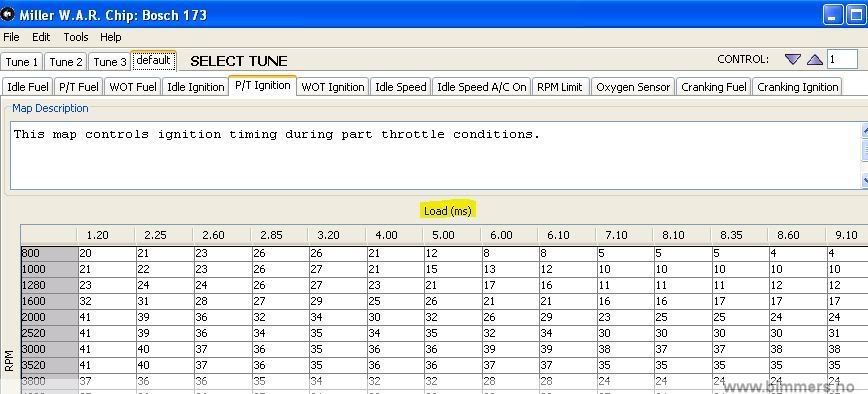Click the app icon in the title bar
Viewport: 868px width, 394px height.
pyautogui.click(x=8, y=14)
